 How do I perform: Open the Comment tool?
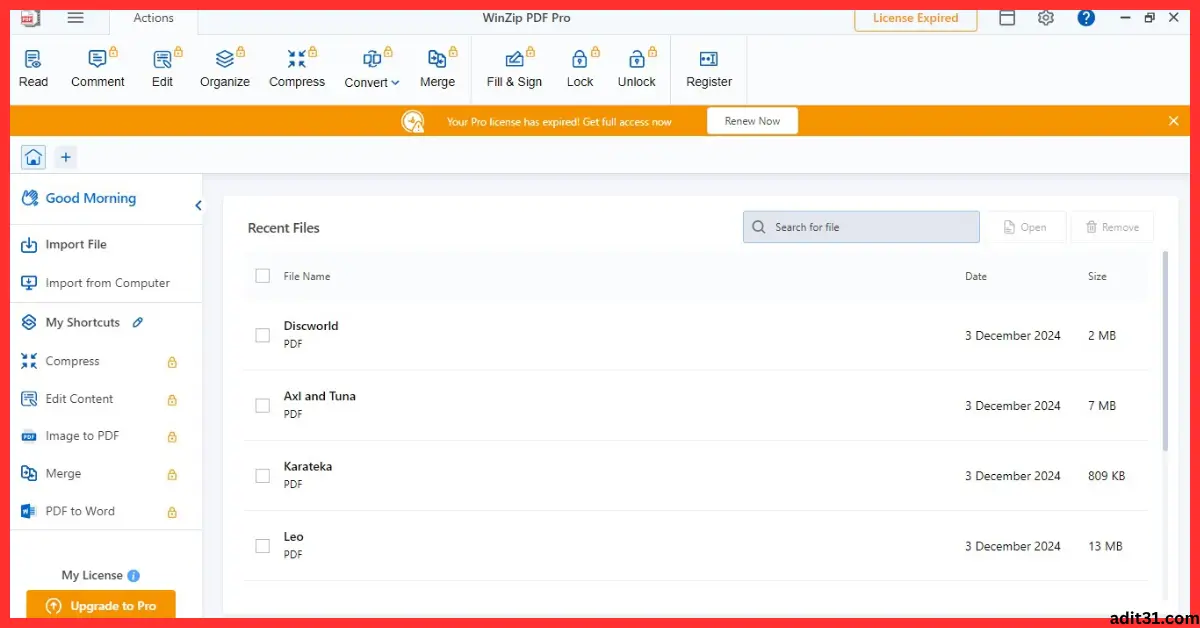(x=98, y=69)
